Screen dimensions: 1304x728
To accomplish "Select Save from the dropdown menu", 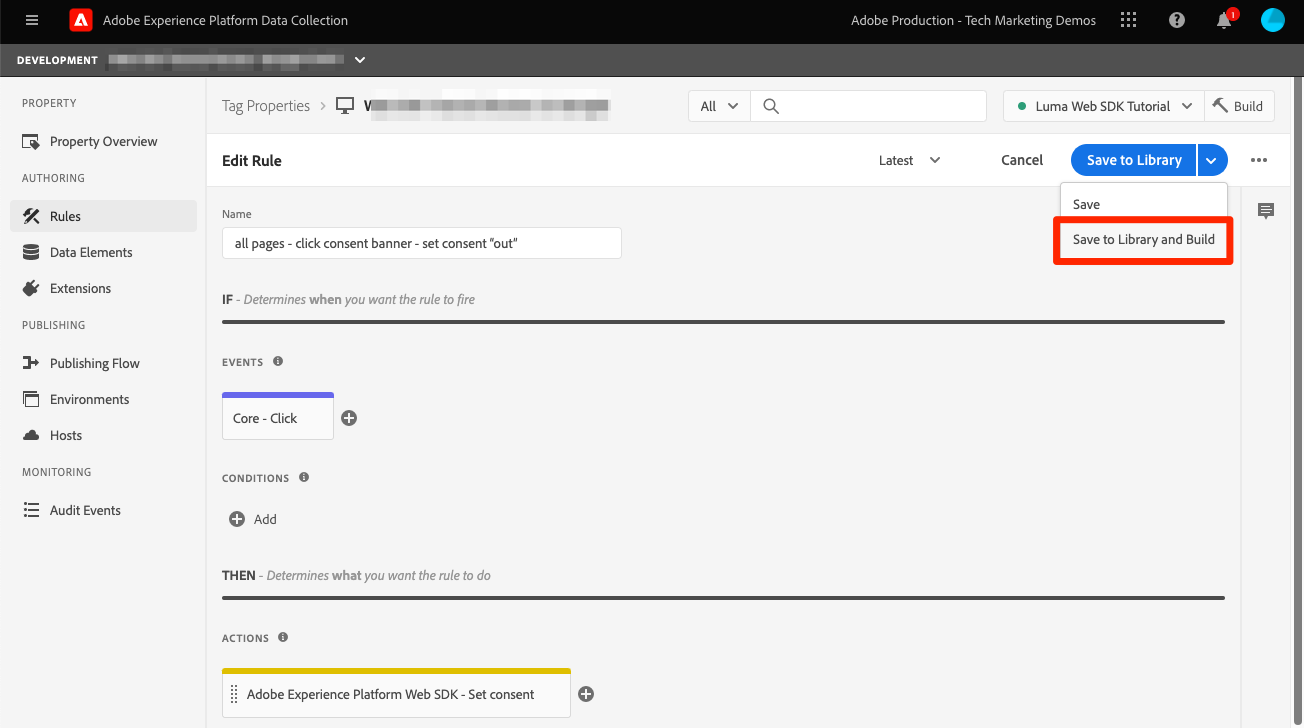I will coord(1144,204).
